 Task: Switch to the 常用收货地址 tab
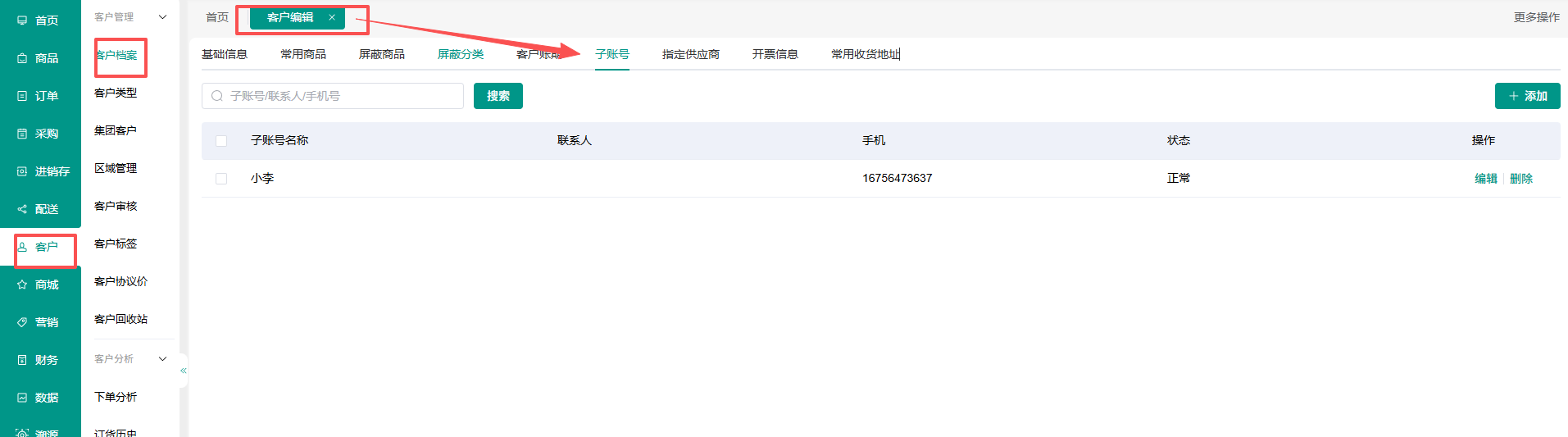(x=866, y=54)
